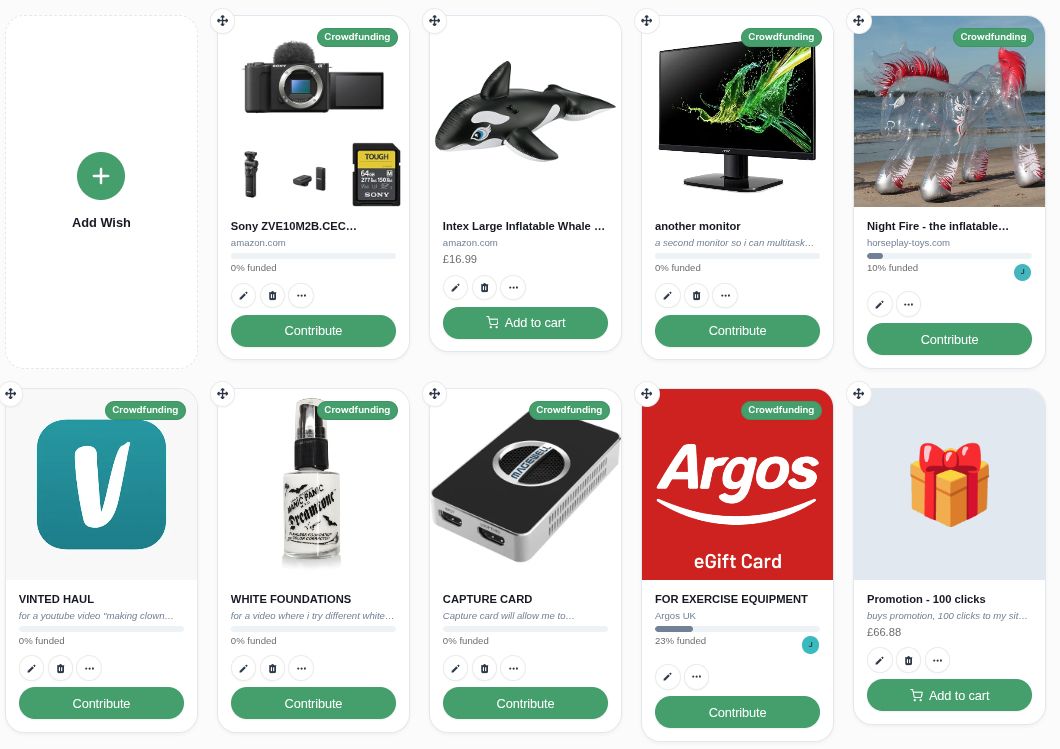
Task: Edit the Sony ZVE10M2B wish with pencil icon
Action: 243,295
